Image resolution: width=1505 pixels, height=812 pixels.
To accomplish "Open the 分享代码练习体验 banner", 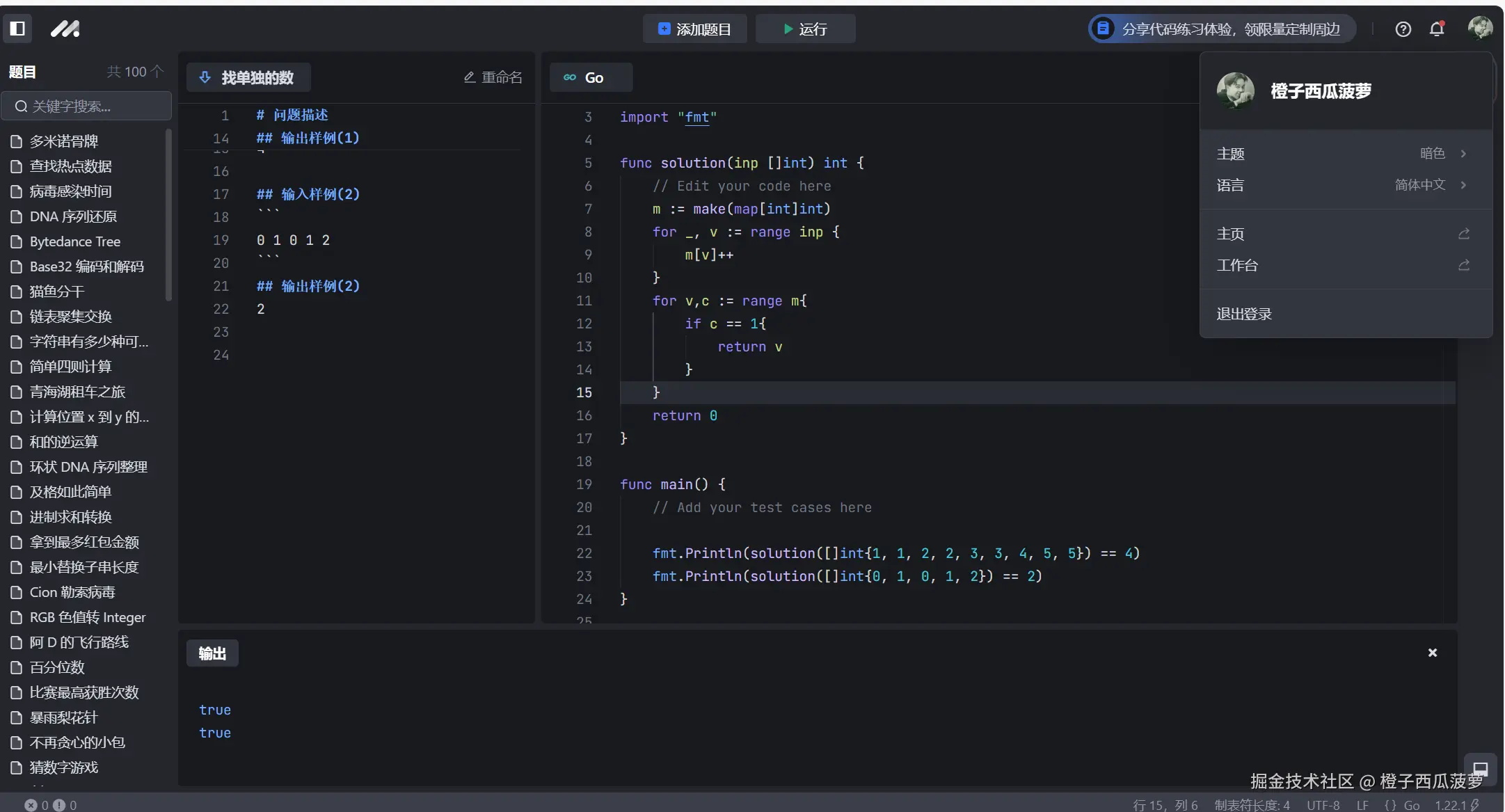I will pos(1222,29).
